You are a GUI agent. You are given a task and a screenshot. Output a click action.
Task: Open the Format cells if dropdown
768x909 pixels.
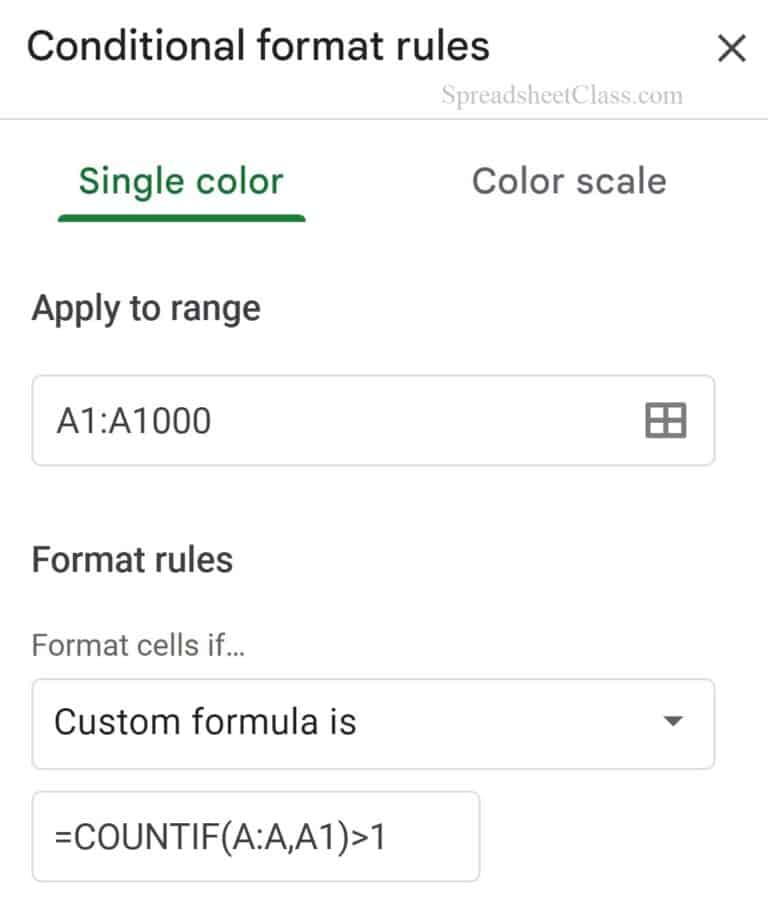click(x=373, y=723)
